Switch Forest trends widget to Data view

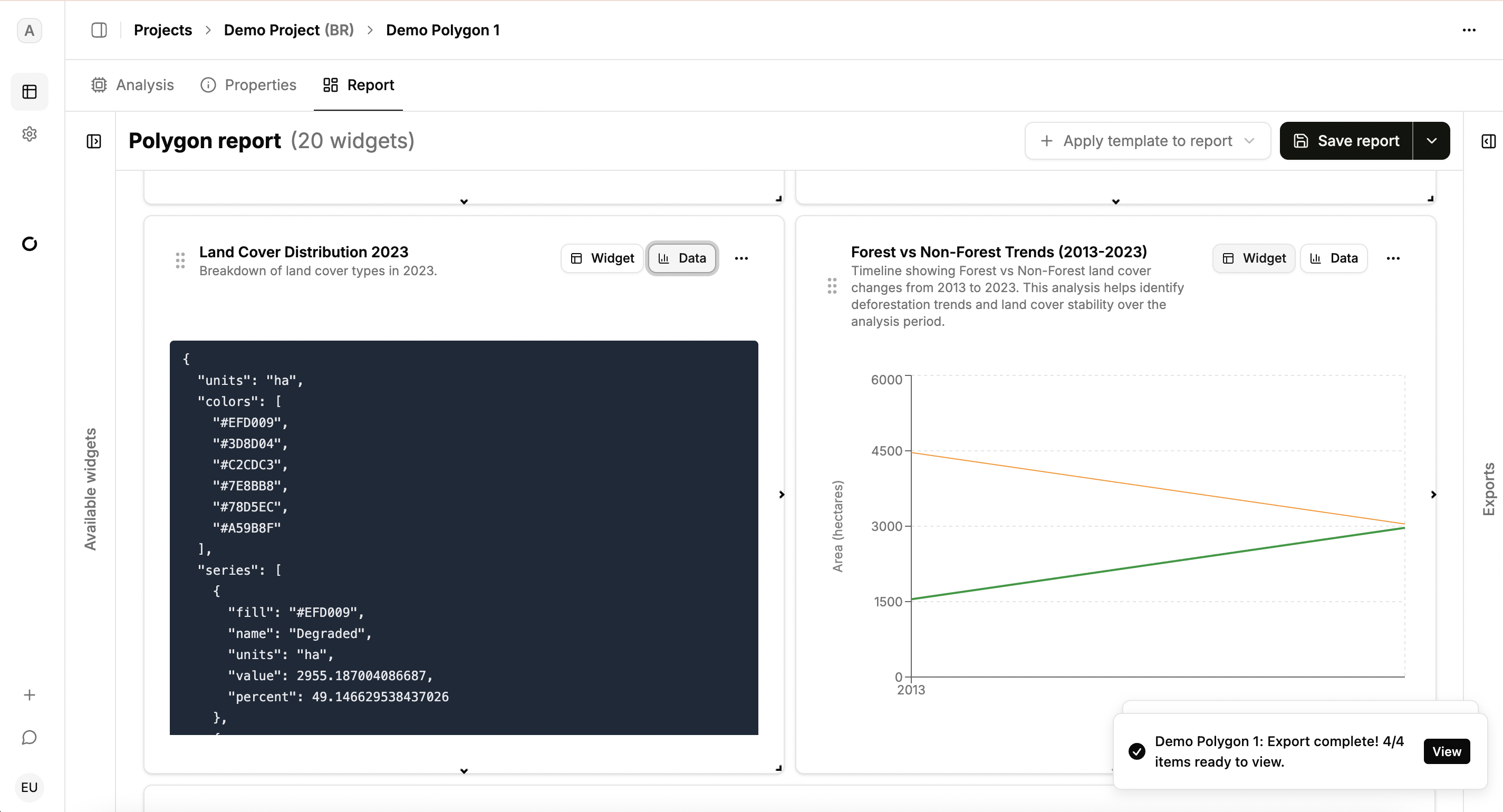click(x=1334, y=258)
